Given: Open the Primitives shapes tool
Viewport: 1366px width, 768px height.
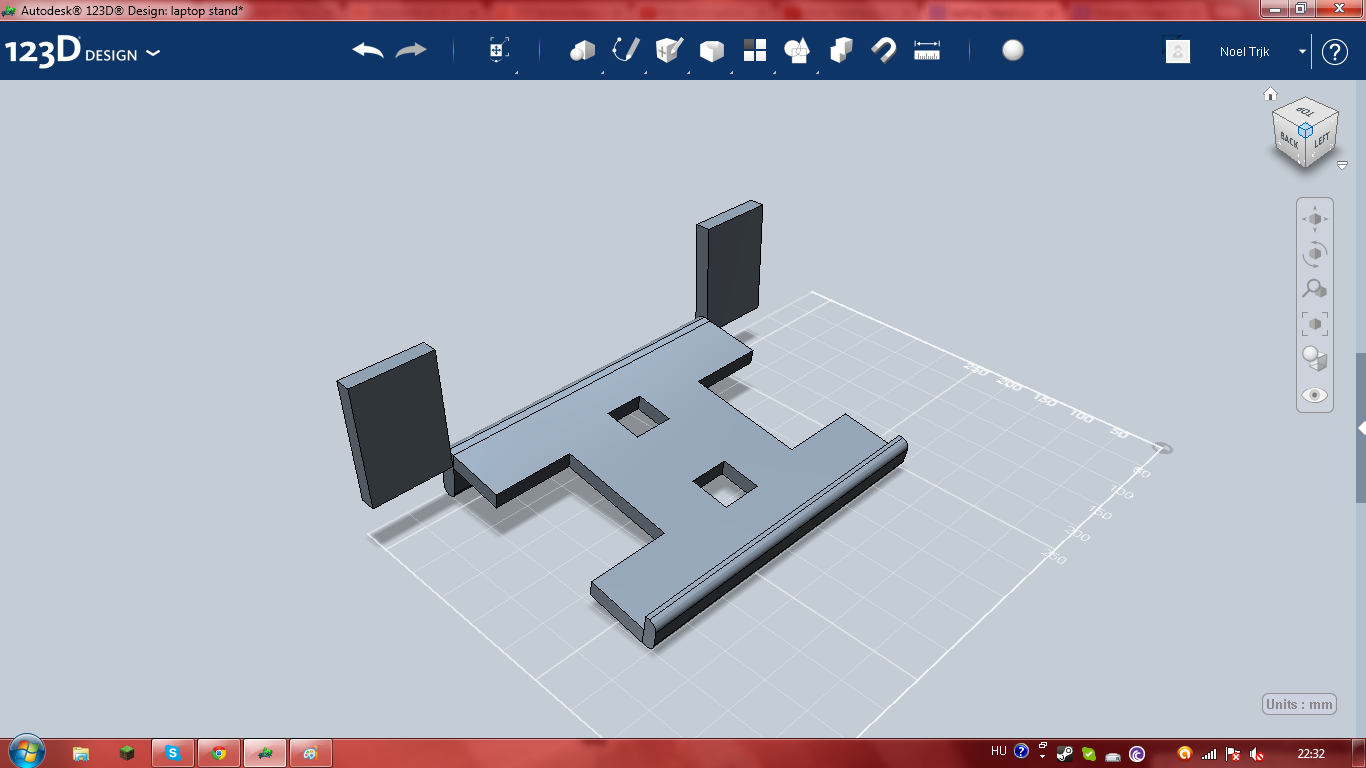Looking at the screenshot, I should pyautogui.click(x=583, y=51).
